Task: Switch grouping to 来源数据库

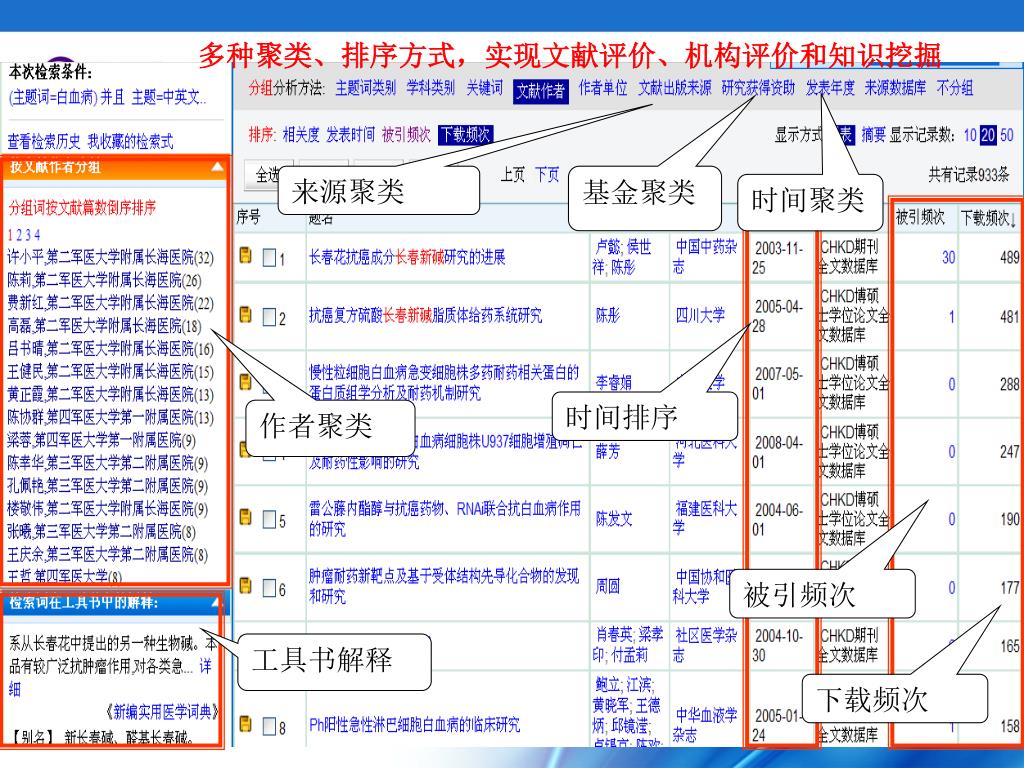Action: pyautogui.click(x=895, y=88)
